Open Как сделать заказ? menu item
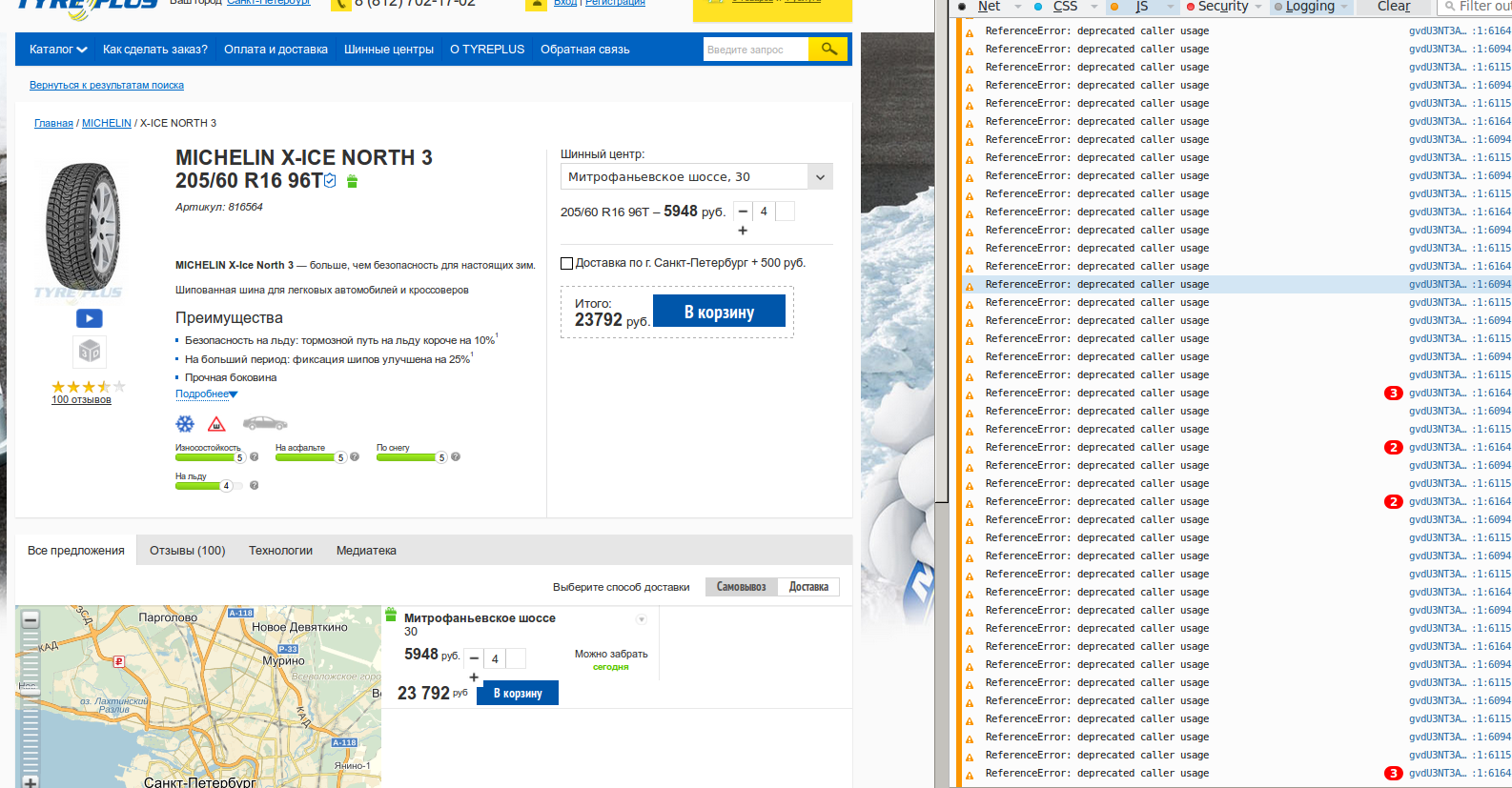 tap(155, 50)
